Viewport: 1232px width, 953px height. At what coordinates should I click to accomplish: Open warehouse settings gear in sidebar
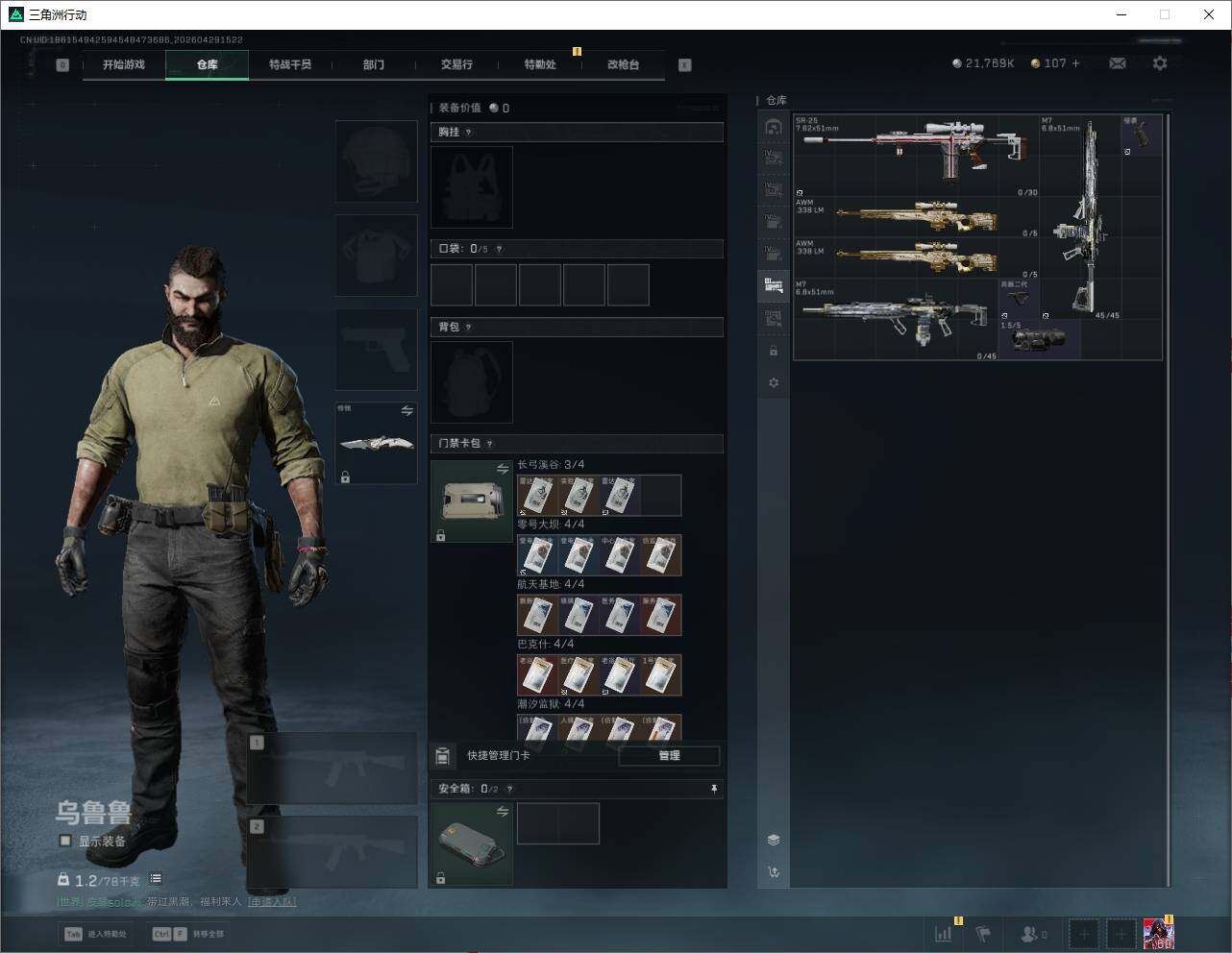point(774,383)
